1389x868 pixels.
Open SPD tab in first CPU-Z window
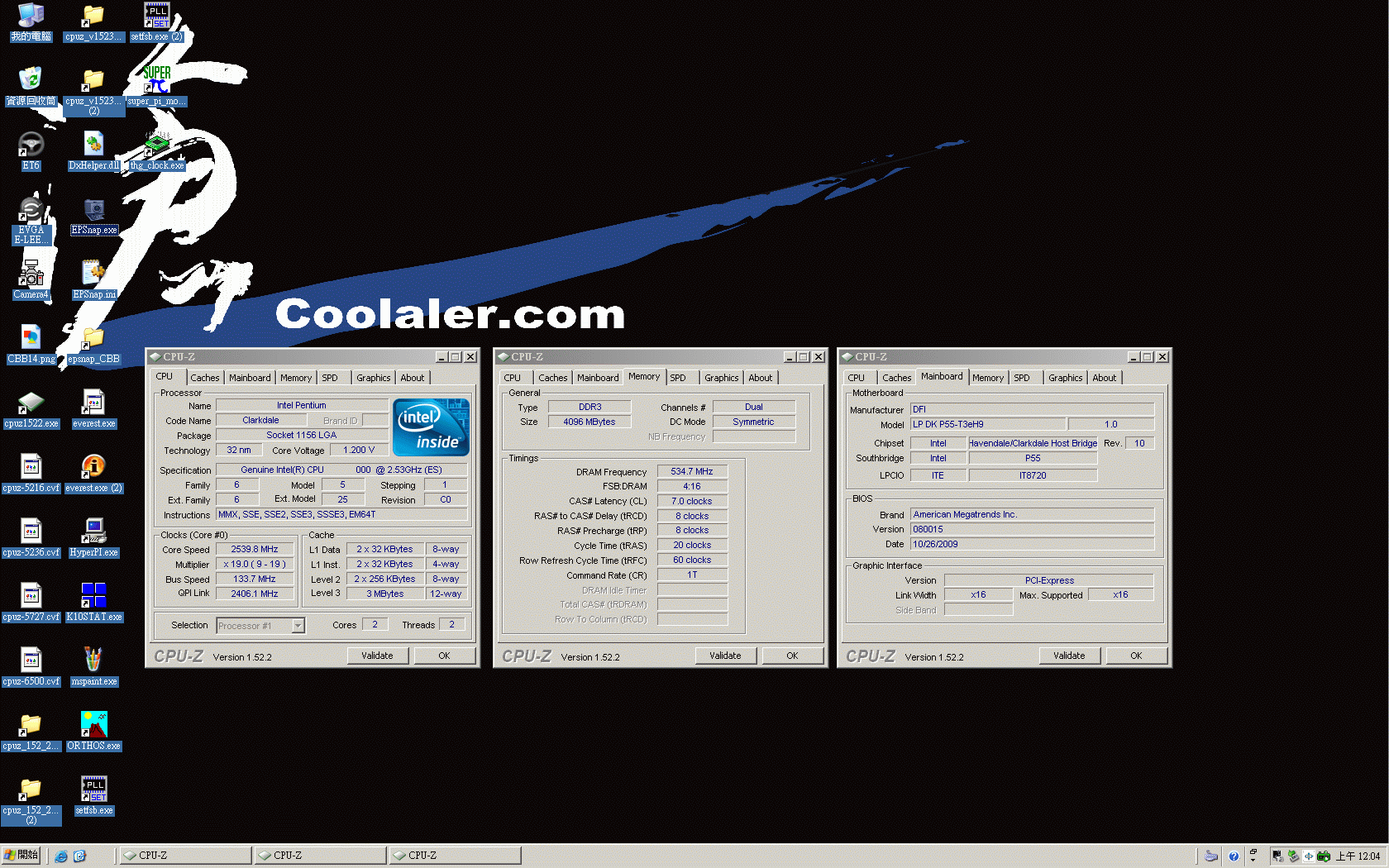(x=330, y=378)
